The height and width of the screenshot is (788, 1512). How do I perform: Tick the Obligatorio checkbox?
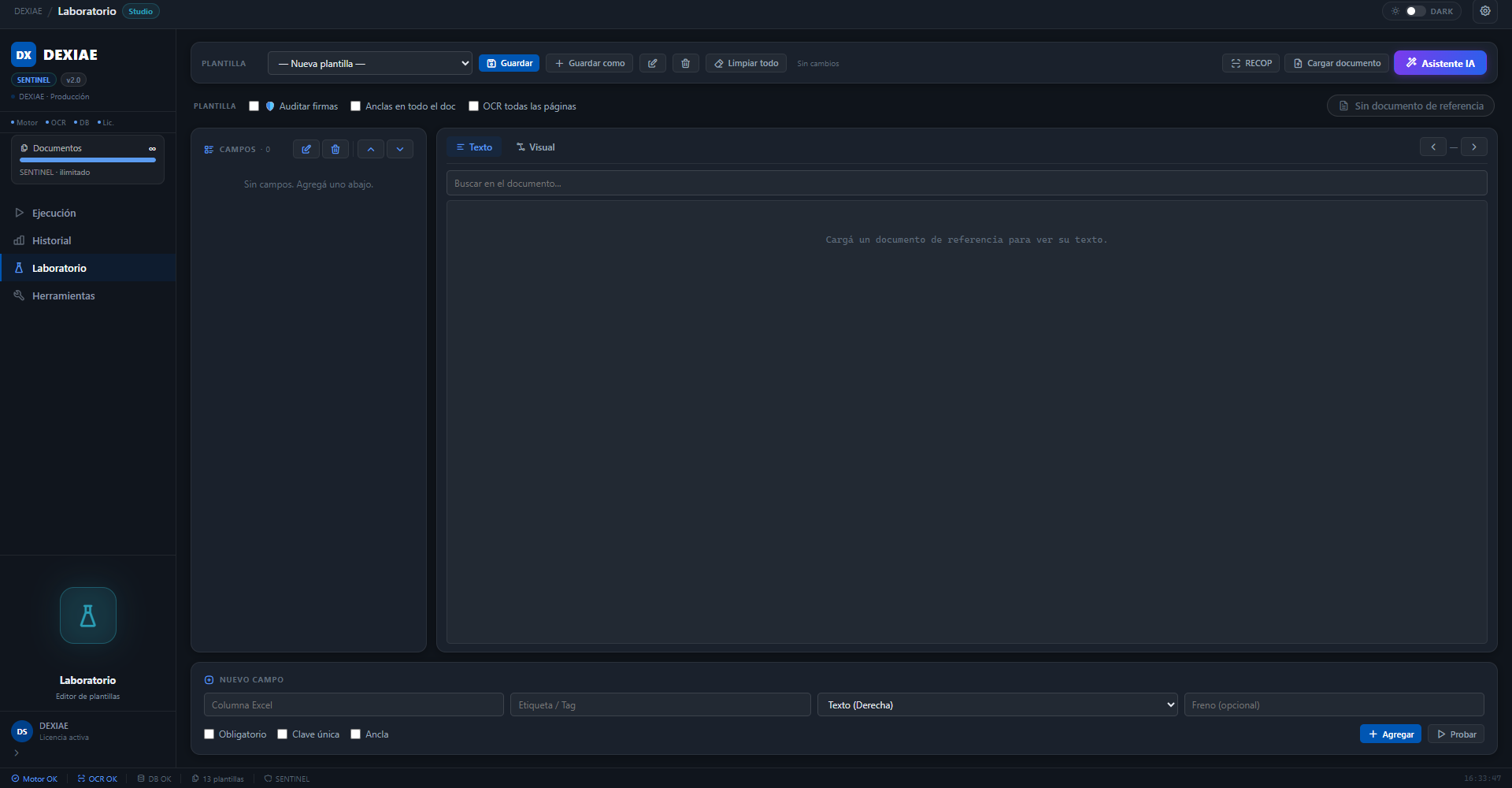[209, 734]
